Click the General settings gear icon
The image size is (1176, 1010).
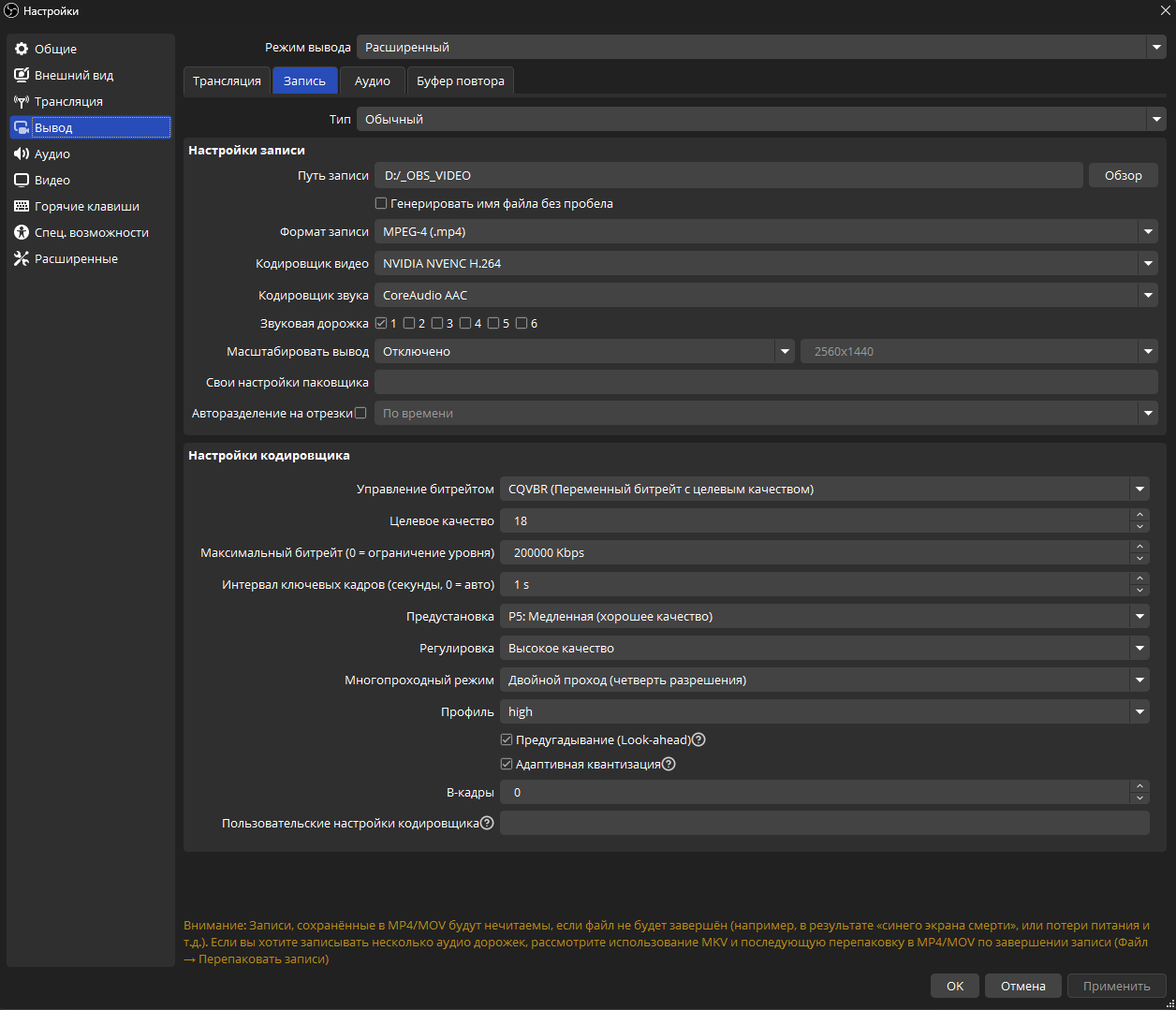click(x=22, y=49)
